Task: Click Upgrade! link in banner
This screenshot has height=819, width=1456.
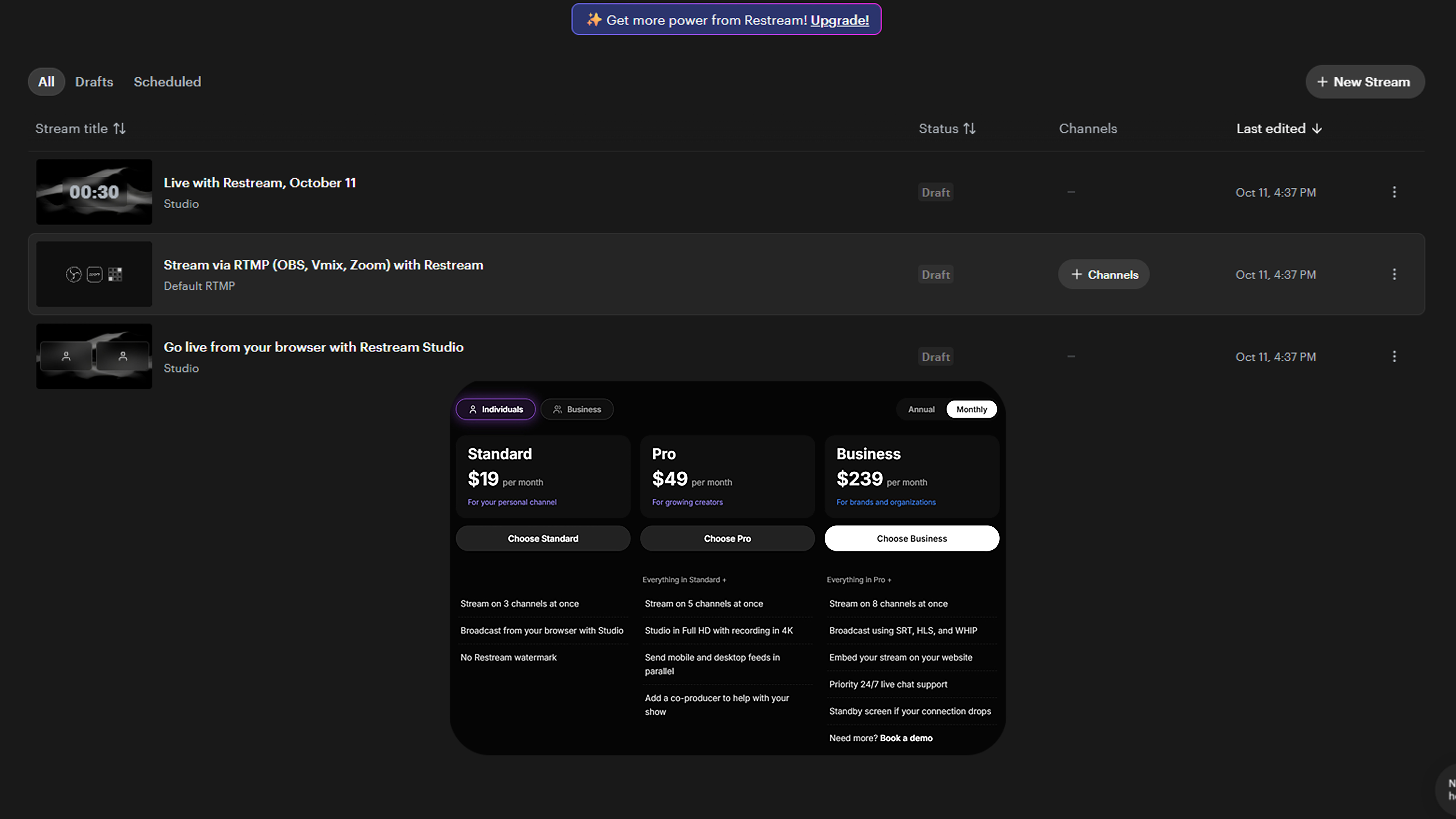Action: pos(840,20)
